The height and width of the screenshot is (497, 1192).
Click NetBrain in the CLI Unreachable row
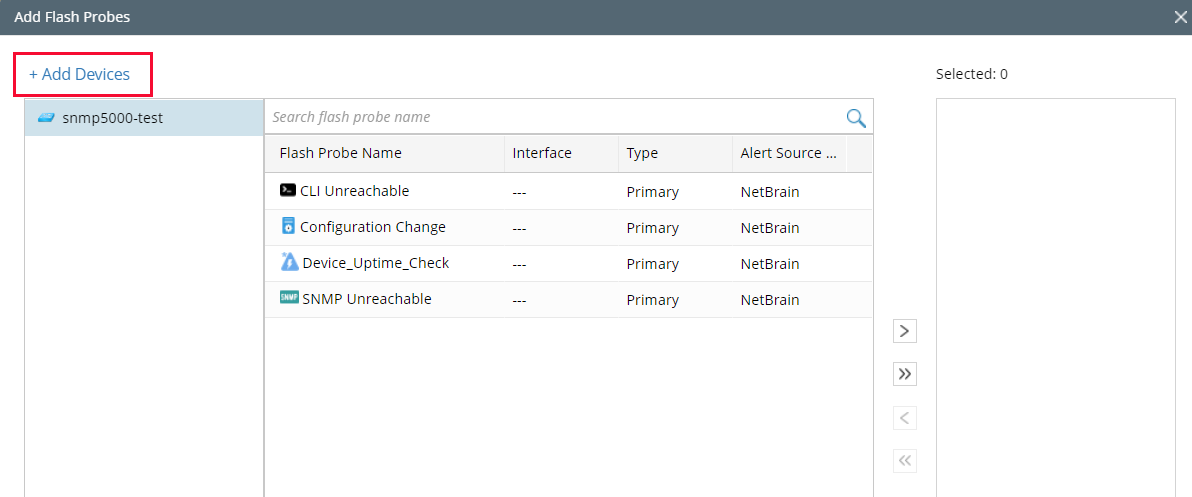click(x=770, y=192)
